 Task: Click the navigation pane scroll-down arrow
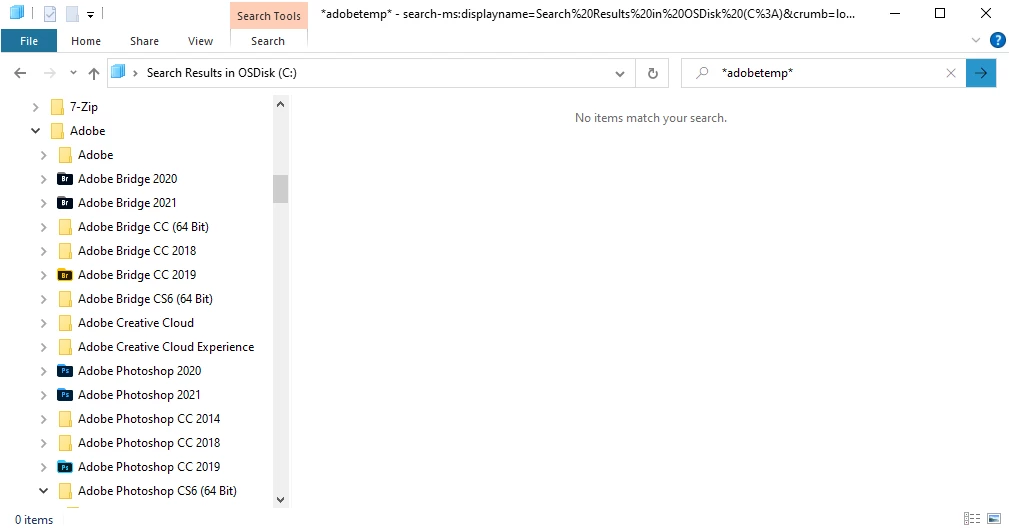click(280, 500)
